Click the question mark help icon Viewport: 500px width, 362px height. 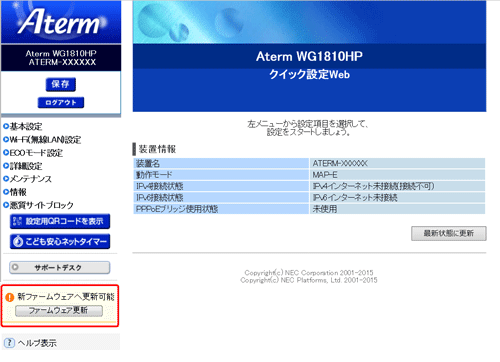point(9,342)
